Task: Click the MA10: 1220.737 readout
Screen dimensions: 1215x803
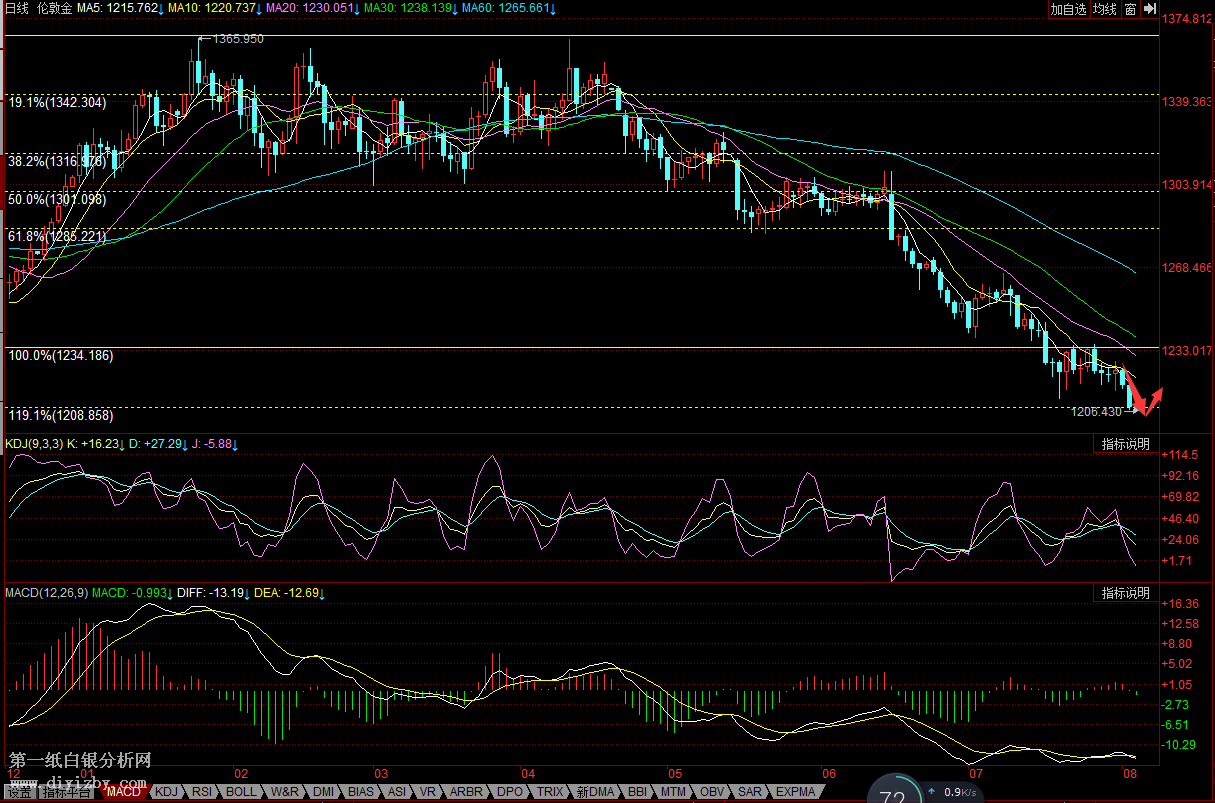Action: click(214, 8)
